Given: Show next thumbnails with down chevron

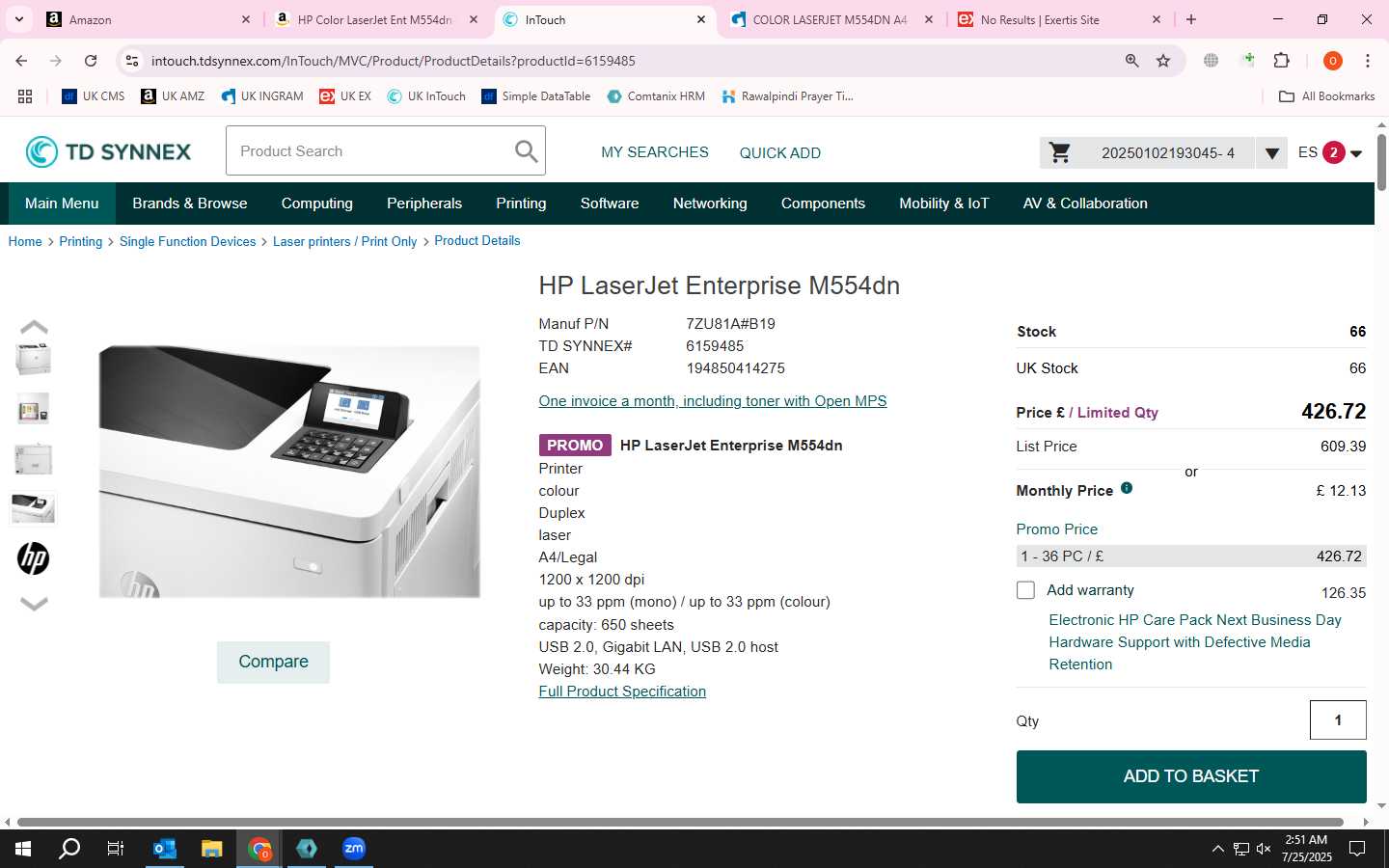Looking at the screenshot, I should [x=34, y=604].
